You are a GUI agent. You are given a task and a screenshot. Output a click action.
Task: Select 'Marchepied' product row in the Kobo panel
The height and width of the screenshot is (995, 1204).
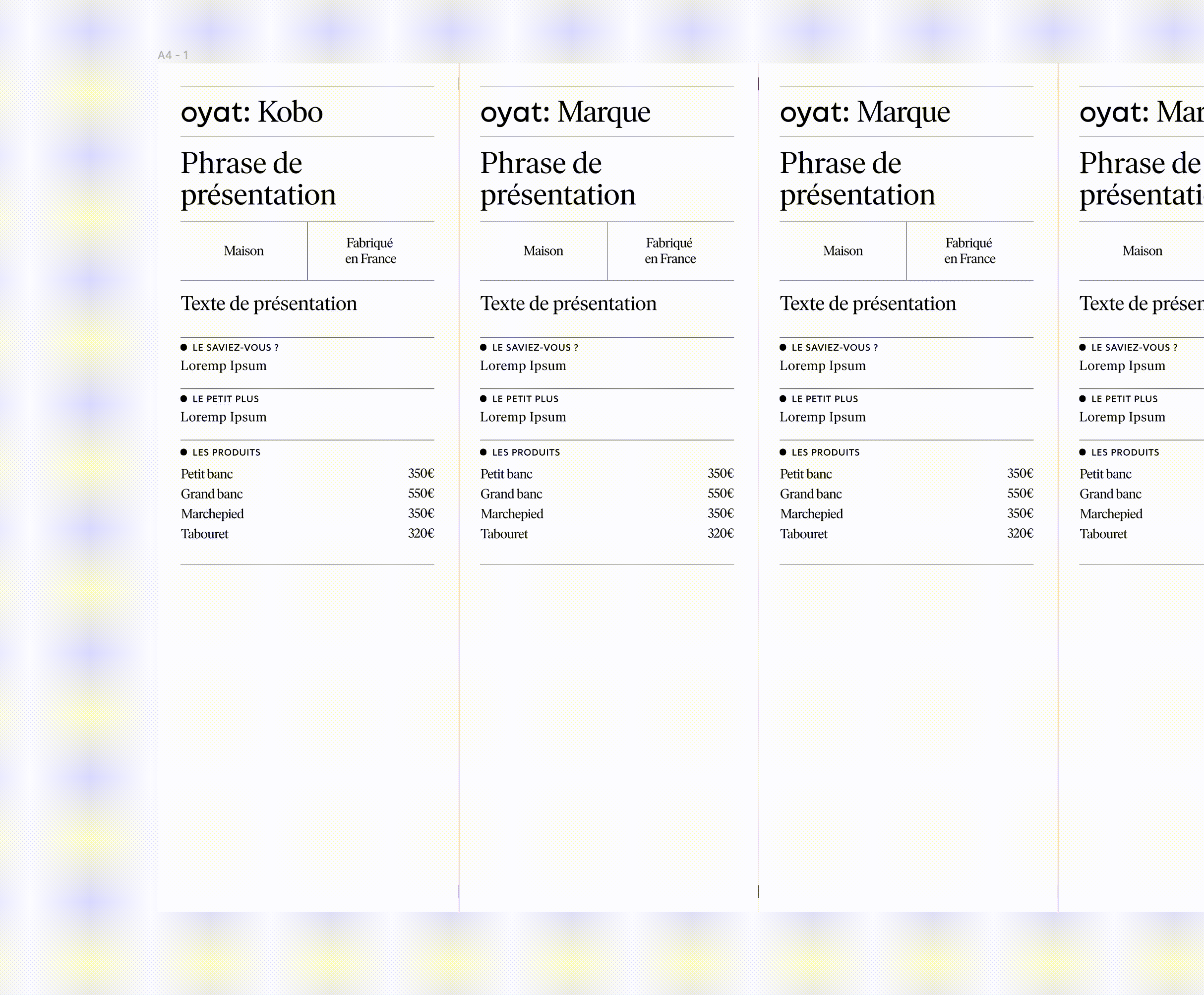click(213, 514)
